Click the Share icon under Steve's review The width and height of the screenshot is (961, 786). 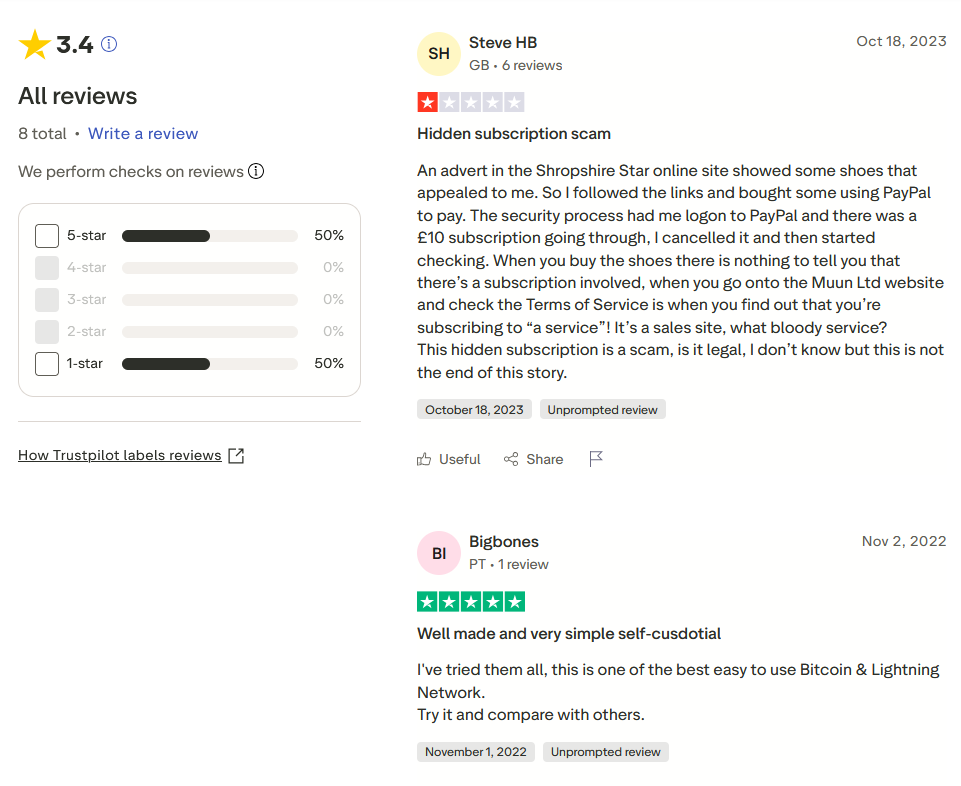[511, 459]
